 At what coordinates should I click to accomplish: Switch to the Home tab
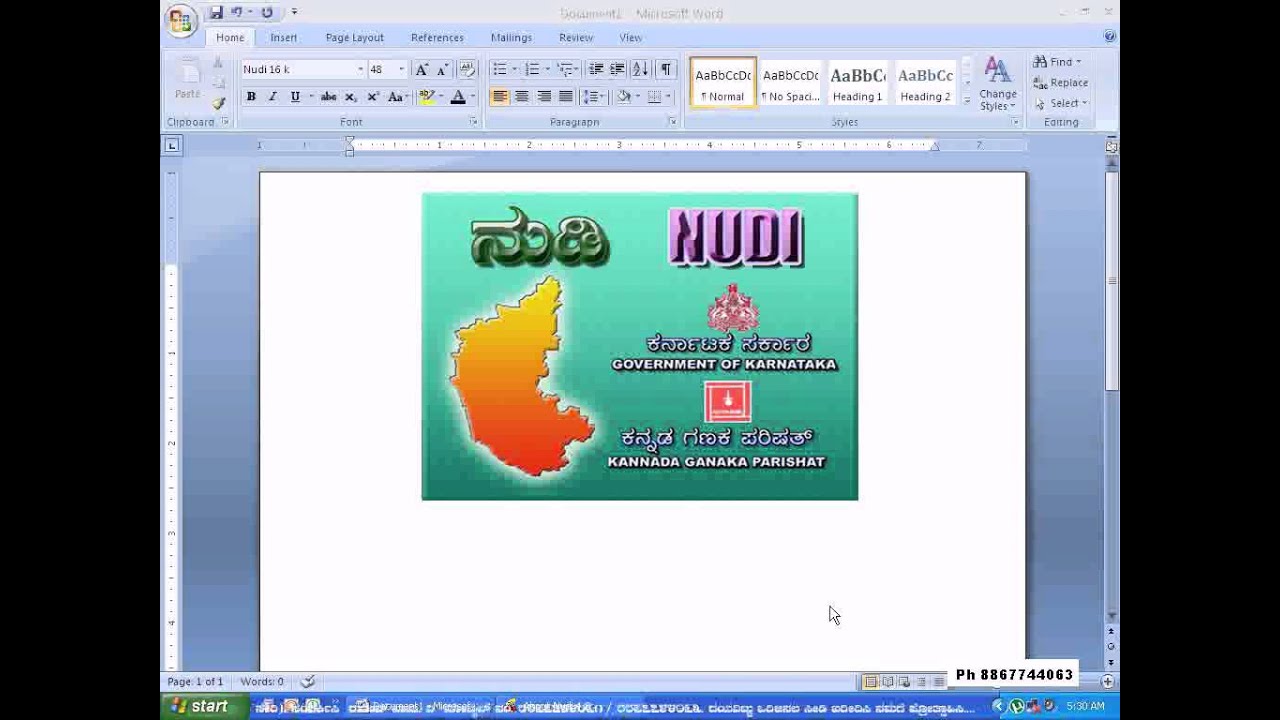[230, 37]
